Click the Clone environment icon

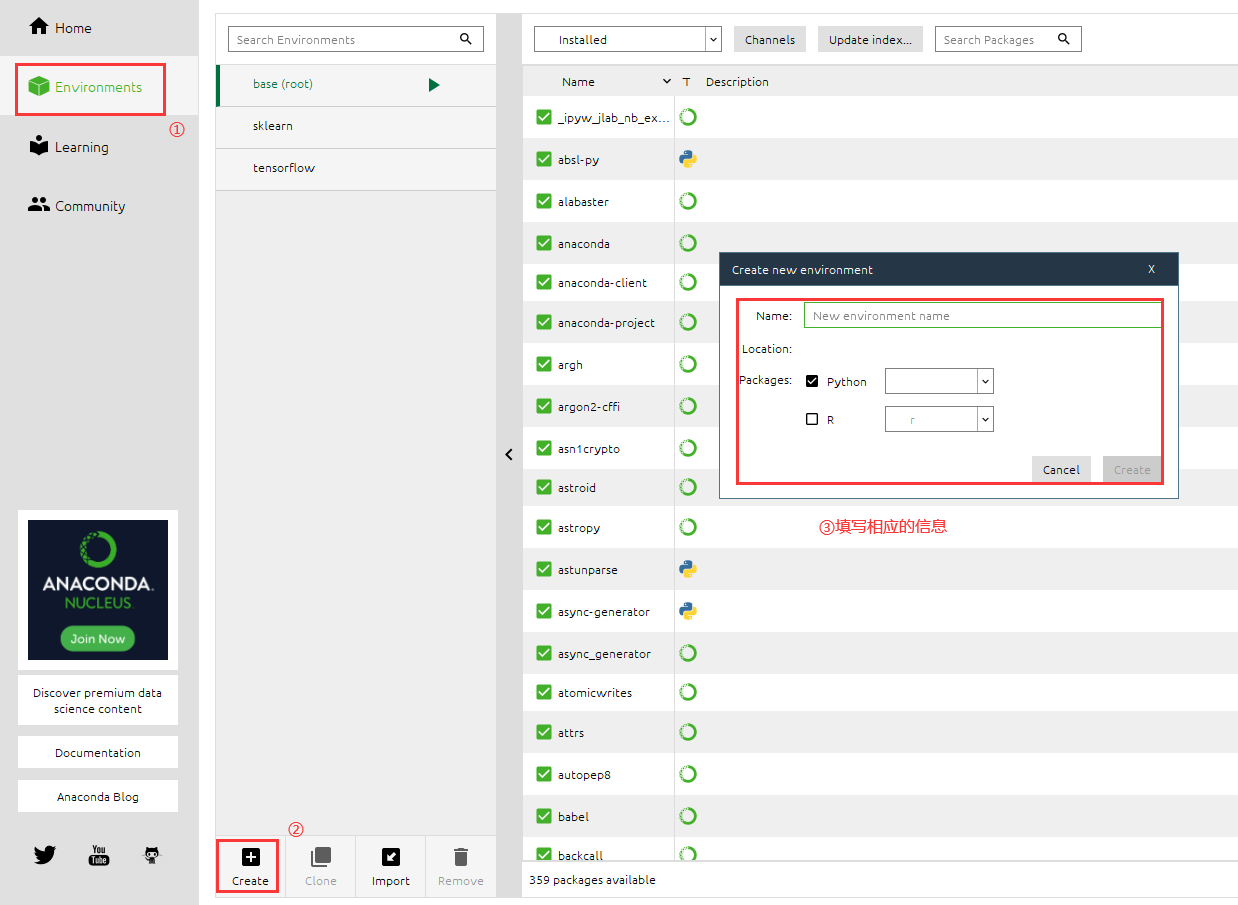tap(321, 857)
